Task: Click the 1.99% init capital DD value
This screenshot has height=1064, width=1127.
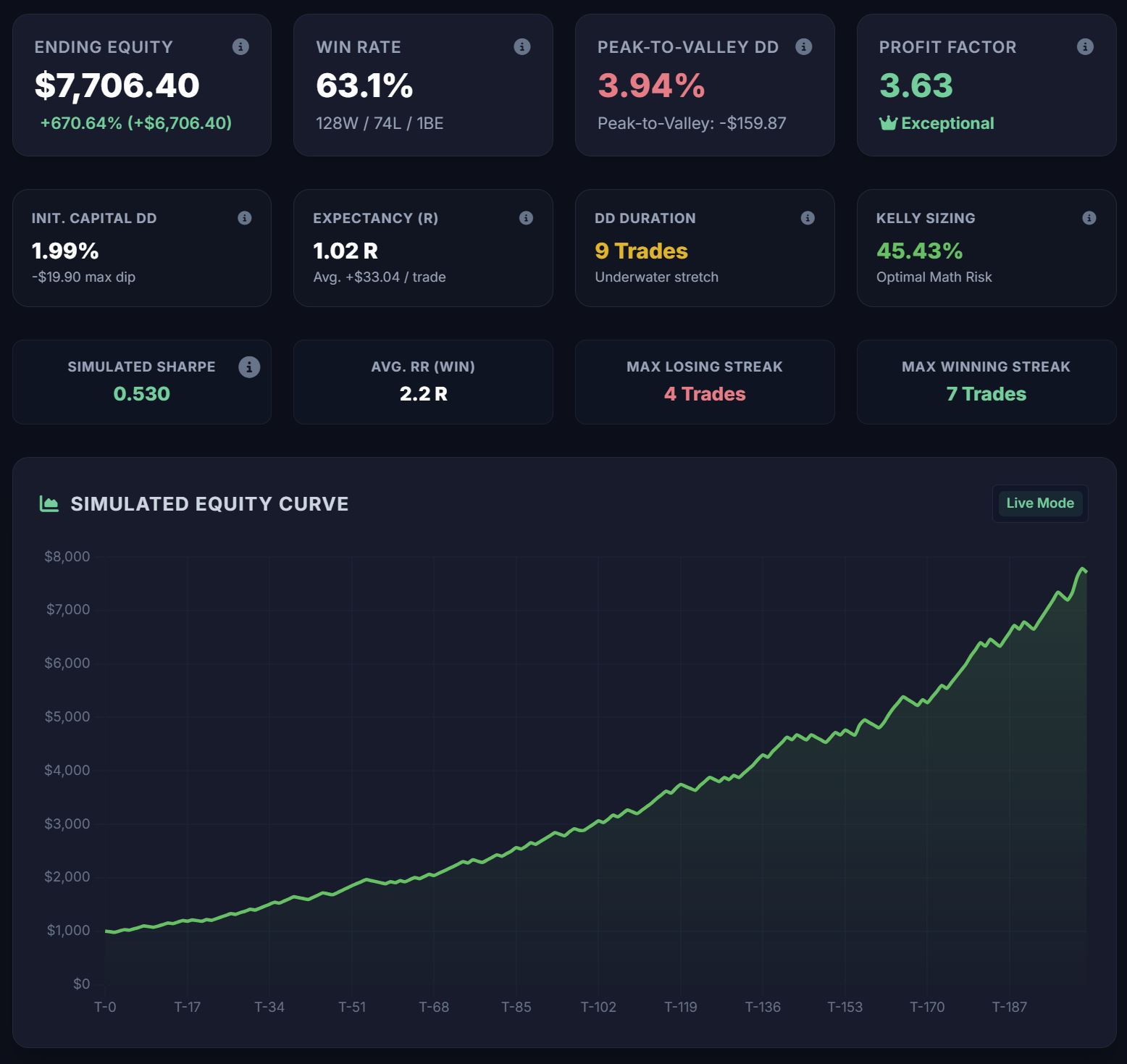Action: (65, 251)
